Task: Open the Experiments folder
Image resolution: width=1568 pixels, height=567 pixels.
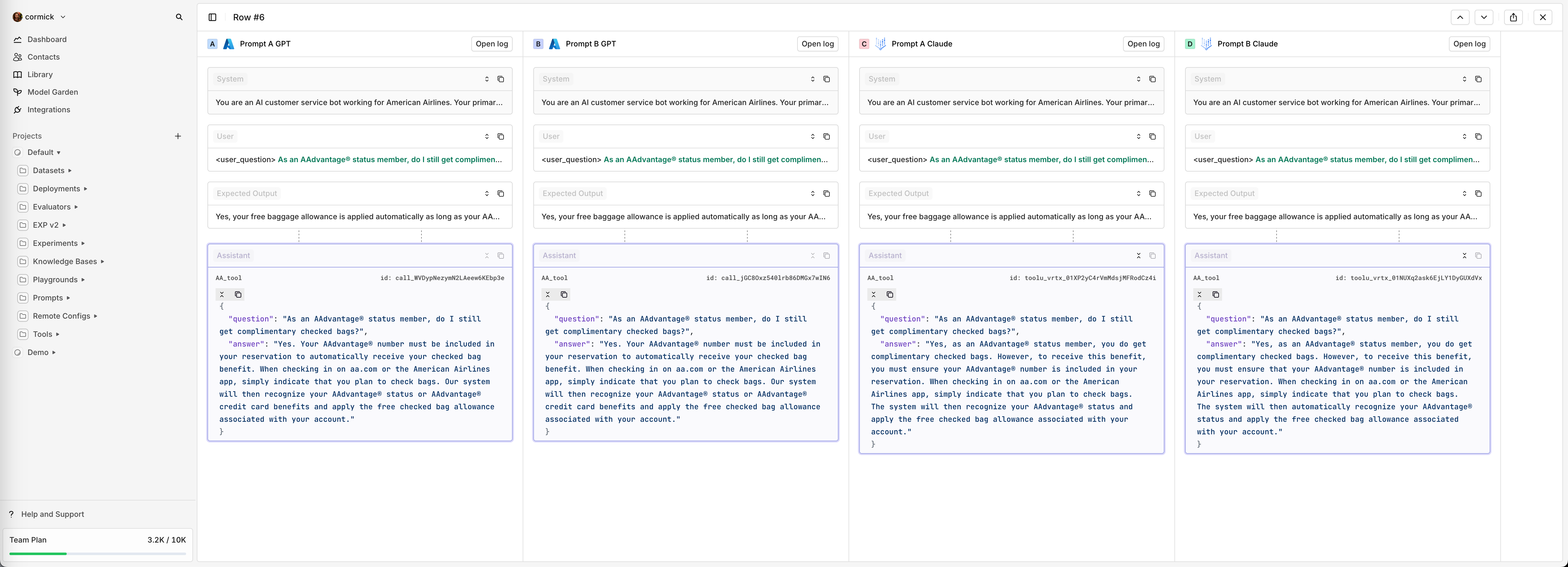Action: (x=55, y=244)
